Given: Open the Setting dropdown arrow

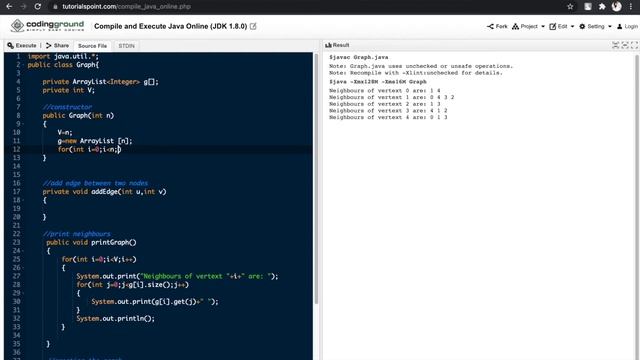Looking at the screenshot, I should tap(610, 27).
